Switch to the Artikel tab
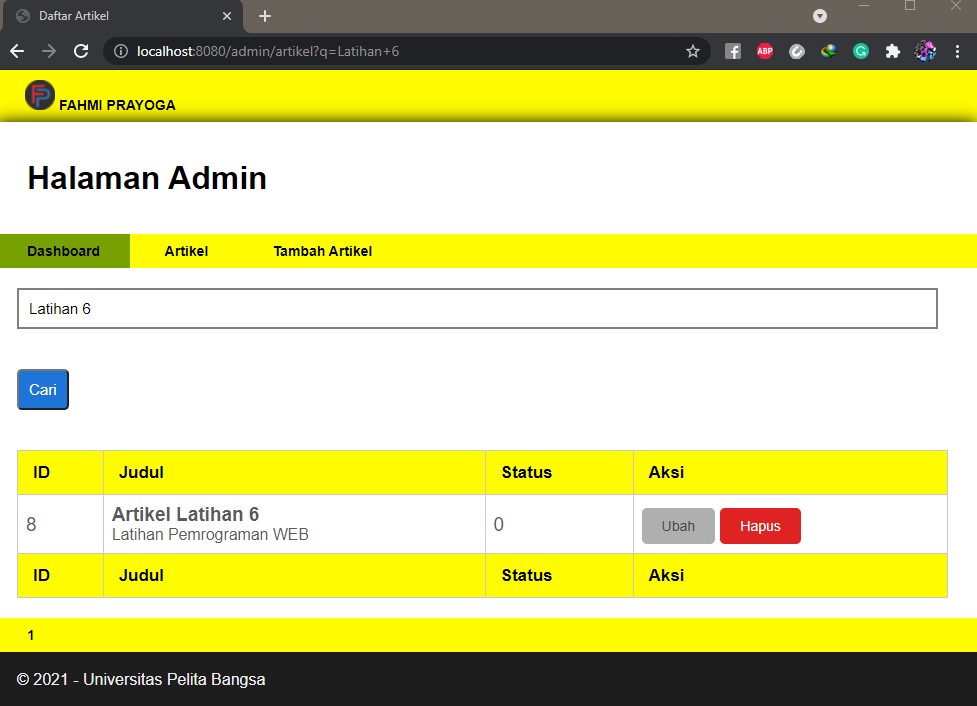The image size is (977, 706). (x=186, y=251)
